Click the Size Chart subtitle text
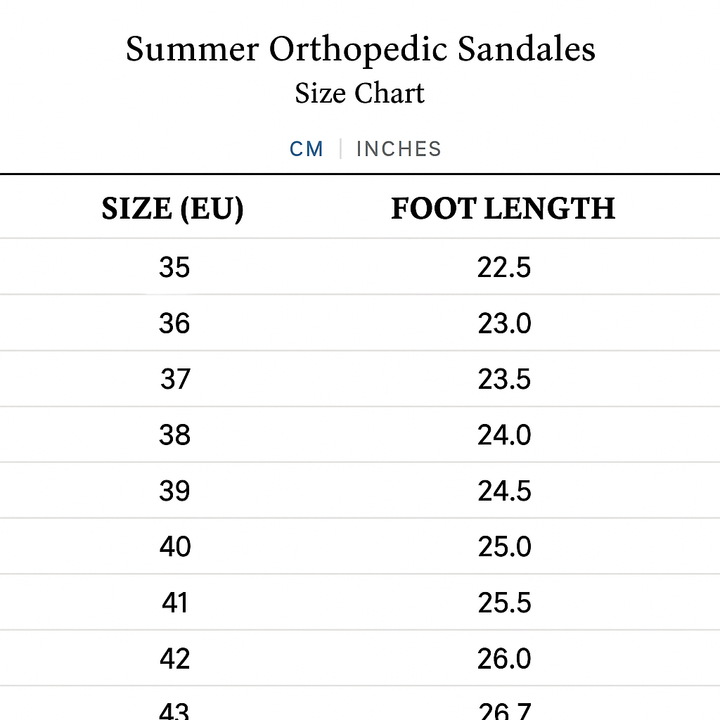The width and height of the screenshot is (720, 720). 360,94
